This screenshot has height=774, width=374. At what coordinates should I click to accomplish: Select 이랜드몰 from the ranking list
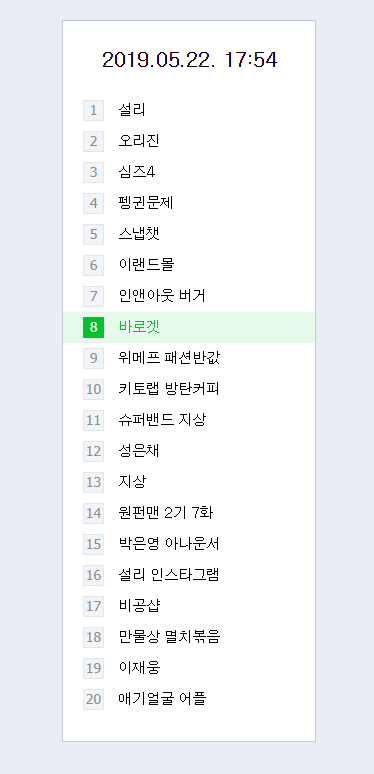coord(146,265)
